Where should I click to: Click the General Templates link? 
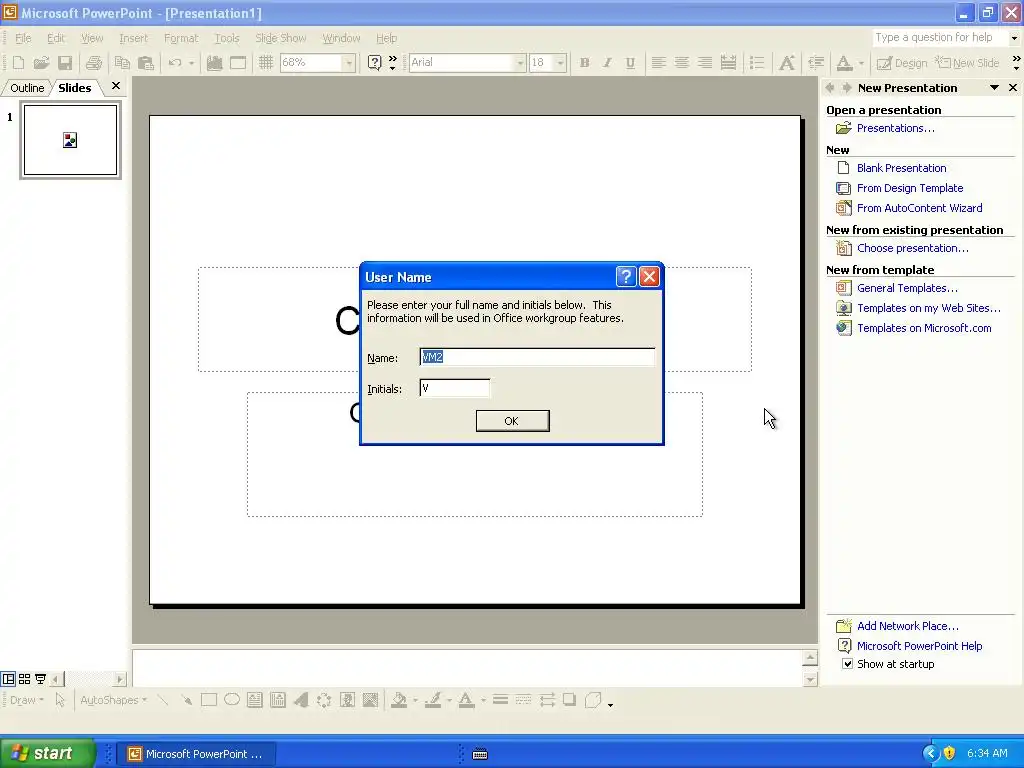[907, 288]
